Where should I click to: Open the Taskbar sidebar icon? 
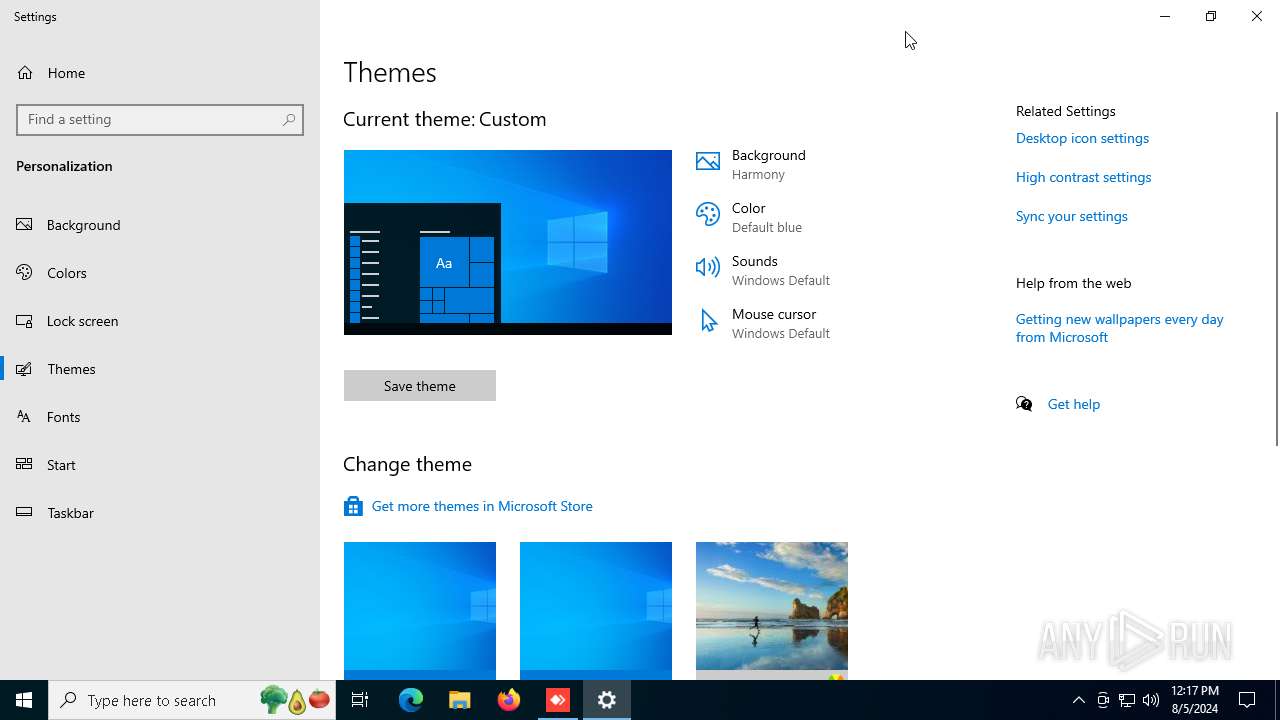[x=25, y=513]
